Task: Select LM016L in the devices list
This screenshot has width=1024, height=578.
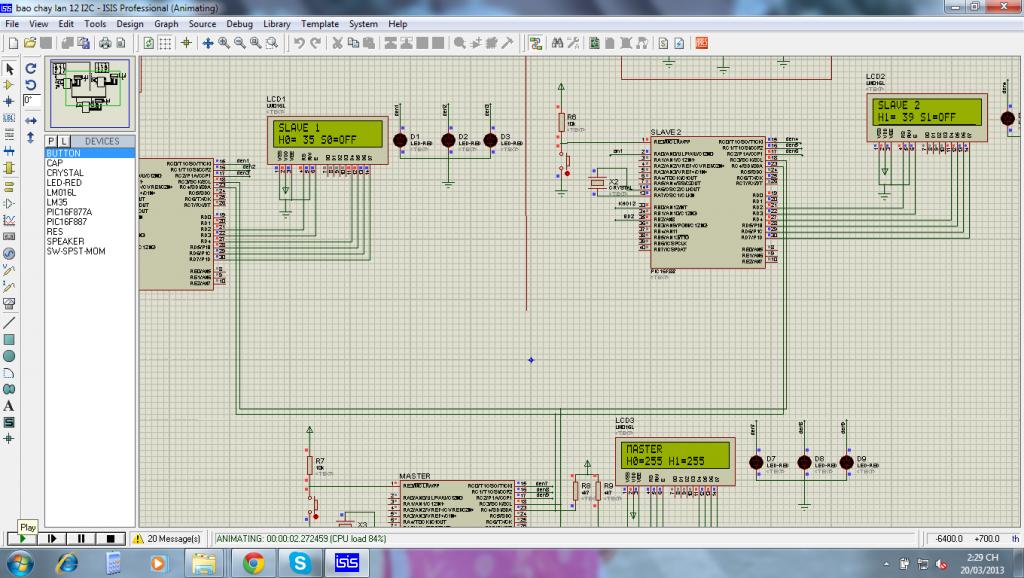Action: coord(63,192)
